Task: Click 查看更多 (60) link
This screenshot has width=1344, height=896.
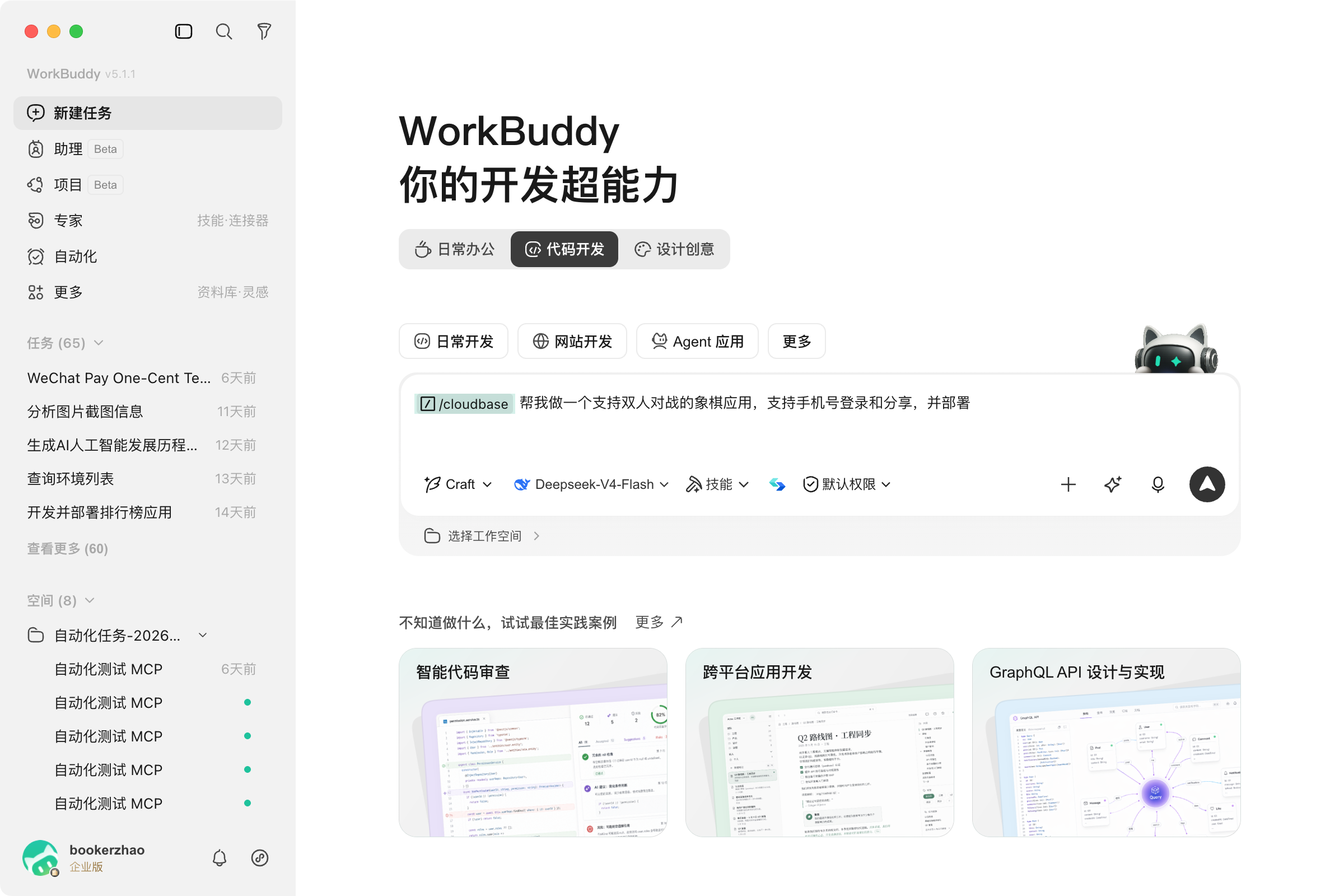Action: coord(67,549)
